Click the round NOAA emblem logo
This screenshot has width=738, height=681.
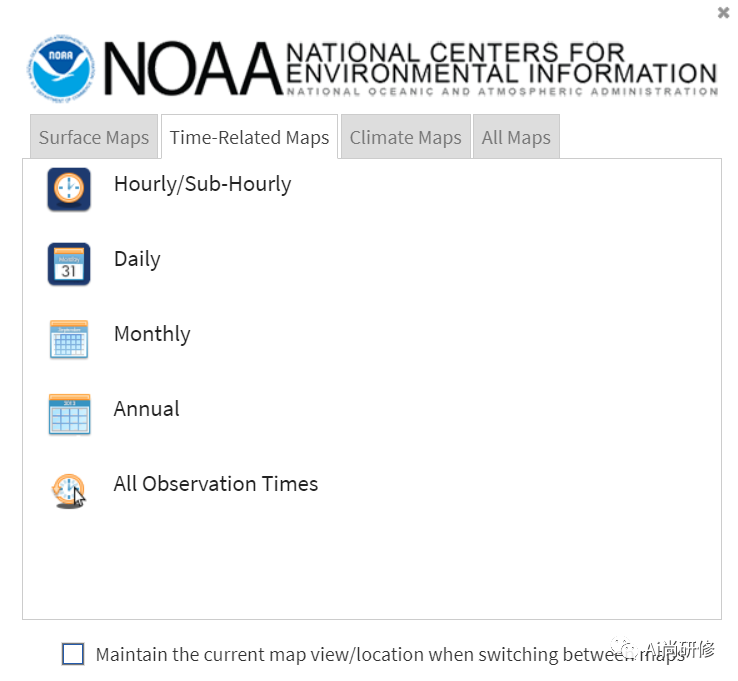(61, 68)
